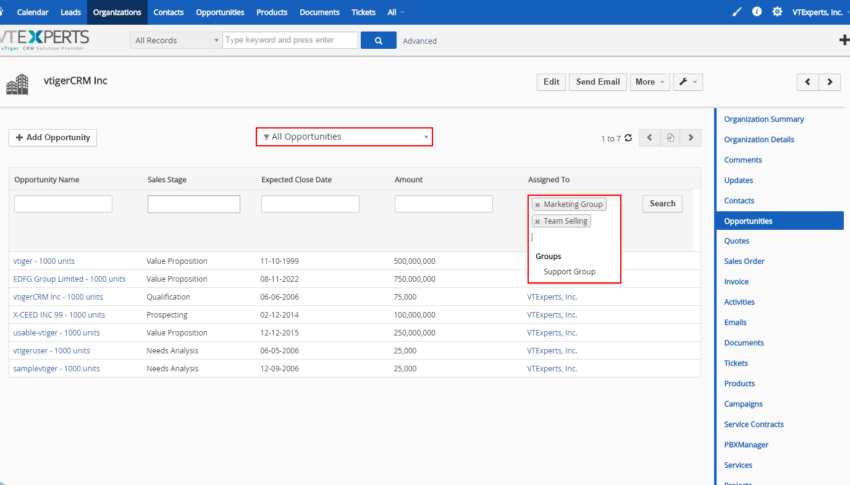Click the Opportunity Name filter field
The width and height of the screenshot is (850, 485).
coord(63,204)
